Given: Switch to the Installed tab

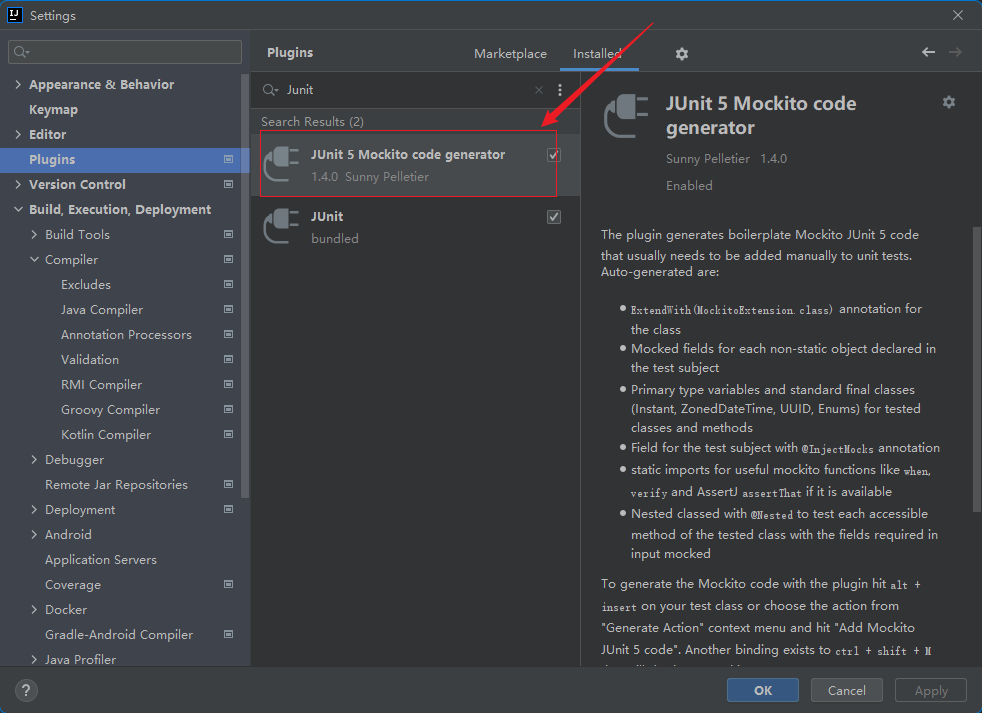Looking at the screenshot, I should (597, 54).
